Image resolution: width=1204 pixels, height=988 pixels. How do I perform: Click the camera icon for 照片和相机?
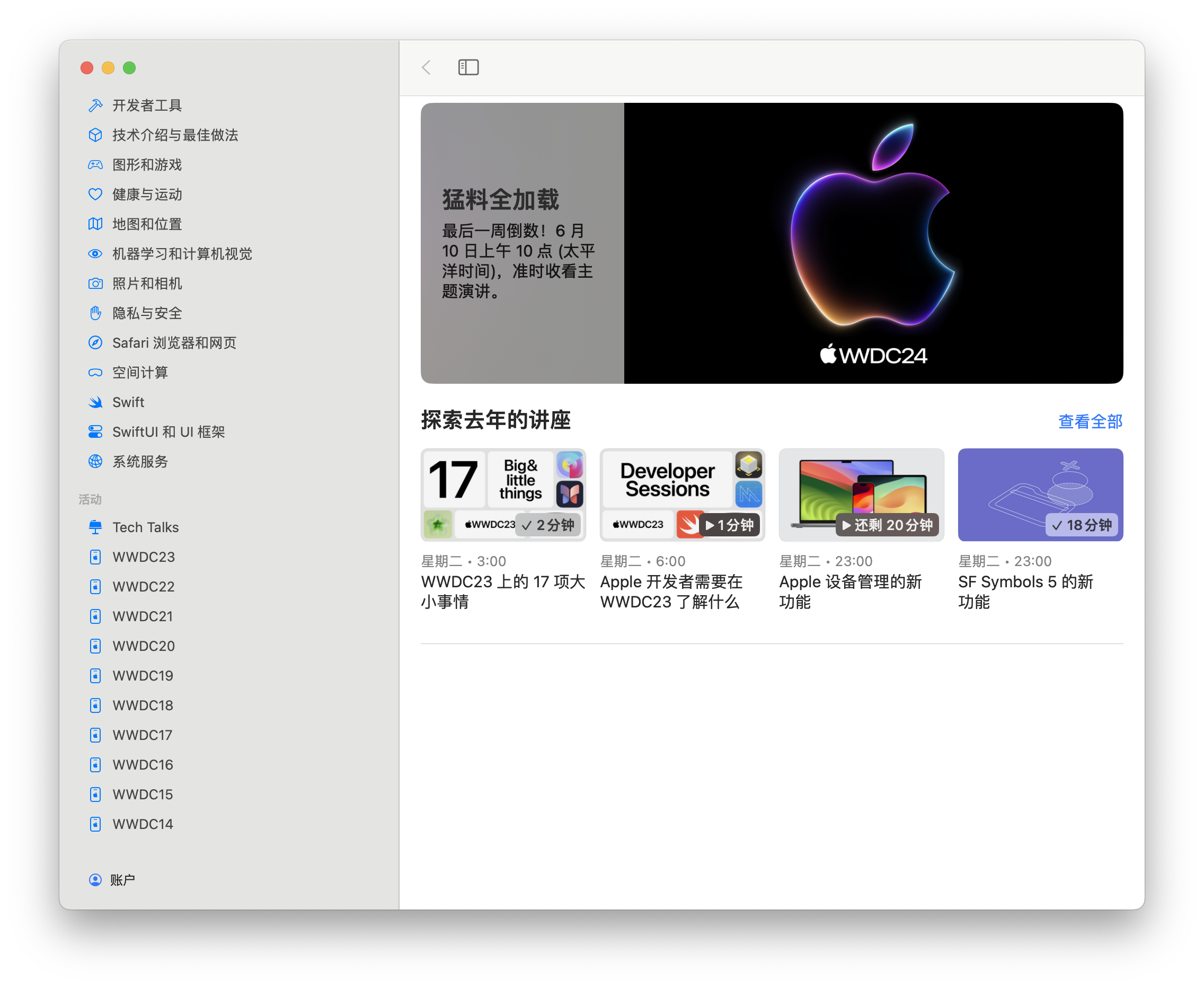click(95, 284)
